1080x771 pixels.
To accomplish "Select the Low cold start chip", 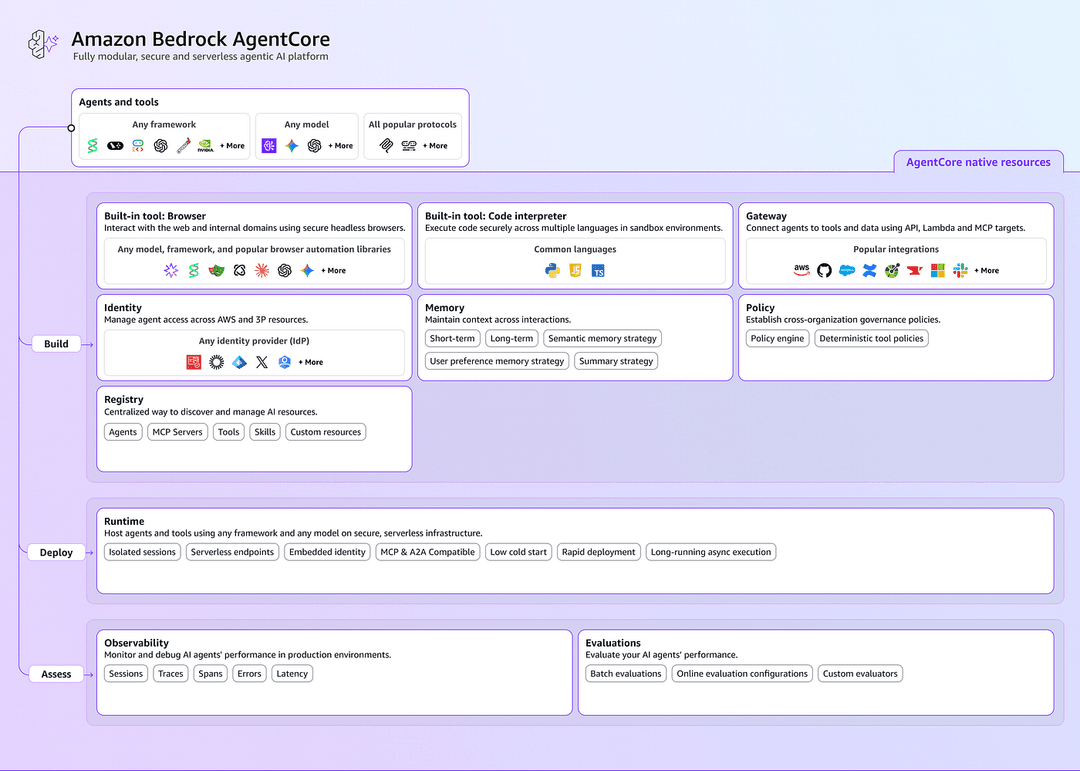I will tap(519, 552).
